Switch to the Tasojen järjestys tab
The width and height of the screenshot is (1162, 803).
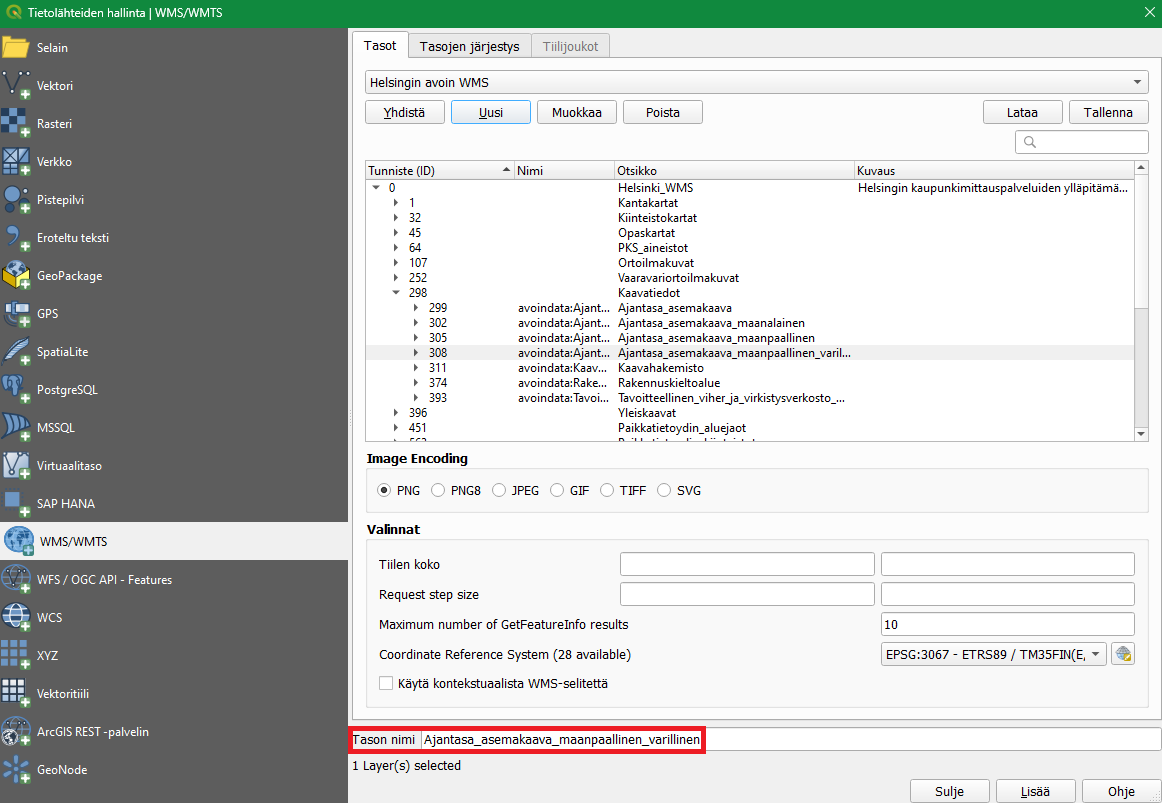[x=469, y=46]
